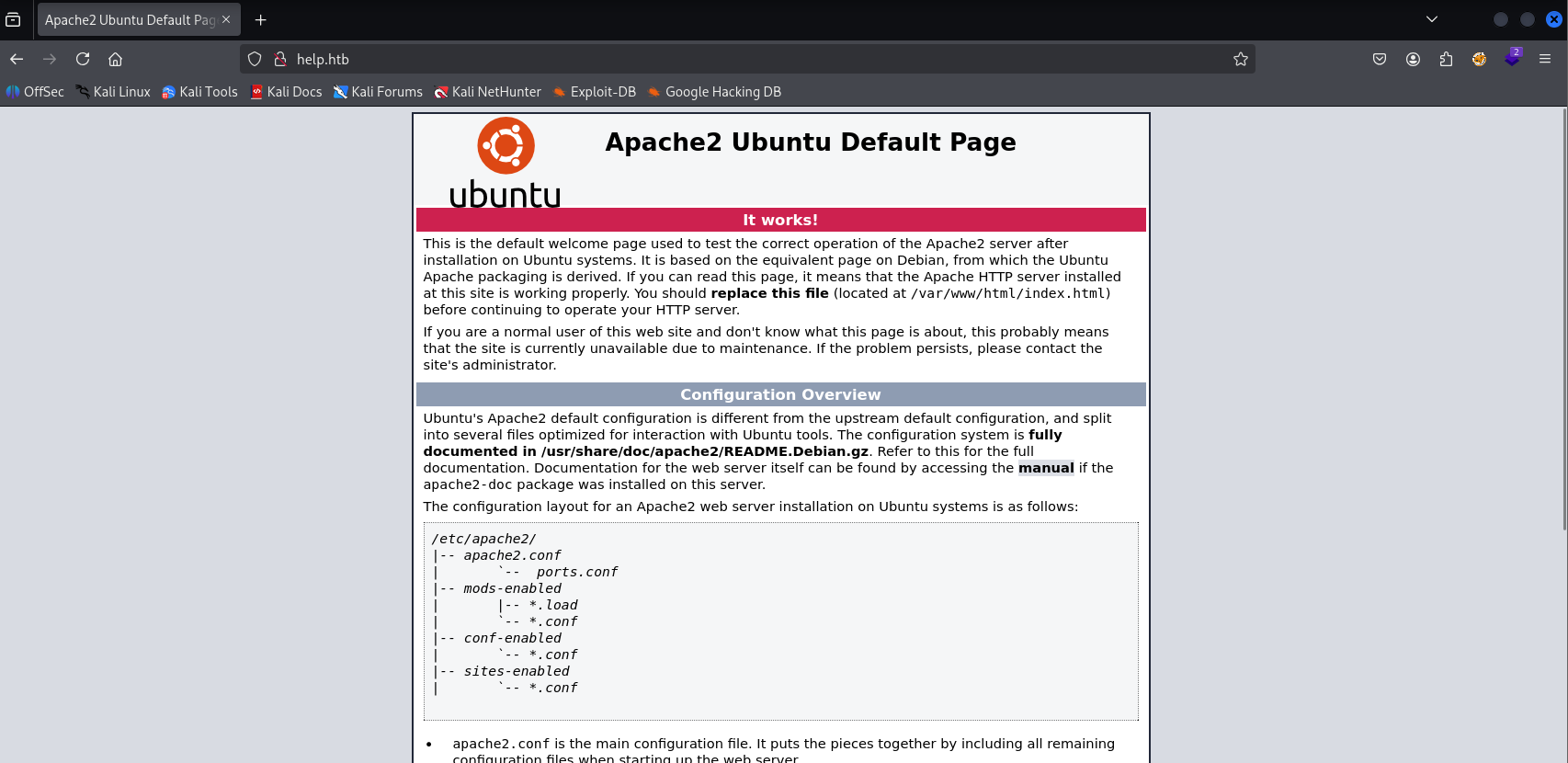Open the Exploit-DB bookmark
This screenshot has height=763, width=1568.
(x=594, y=92)
